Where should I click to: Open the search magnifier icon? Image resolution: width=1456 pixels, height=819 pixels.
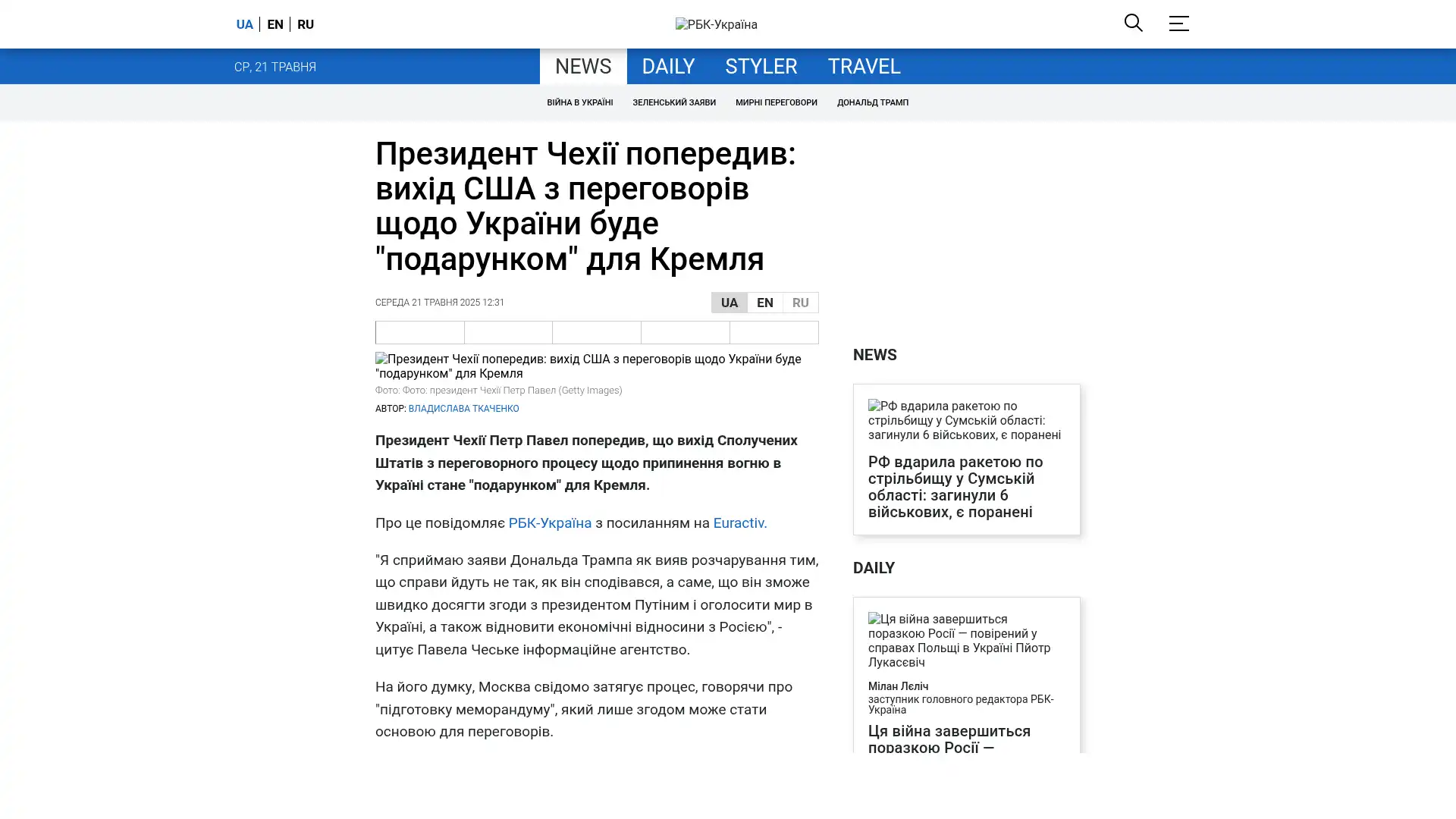pos(1133,23)
